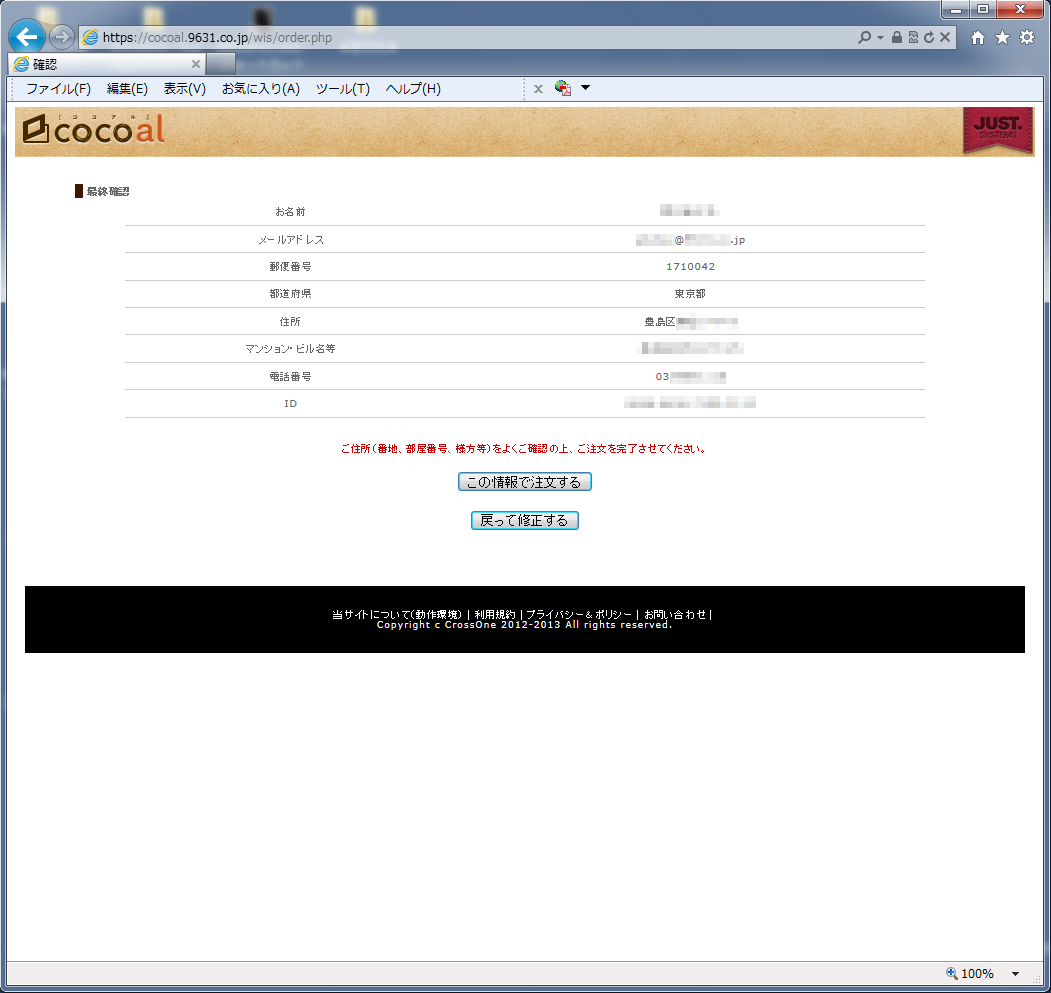This screenshot has width=1051, height=993.
Task: Expand the PDF toolbar dropdown arrow
Action: coord(586,88)
